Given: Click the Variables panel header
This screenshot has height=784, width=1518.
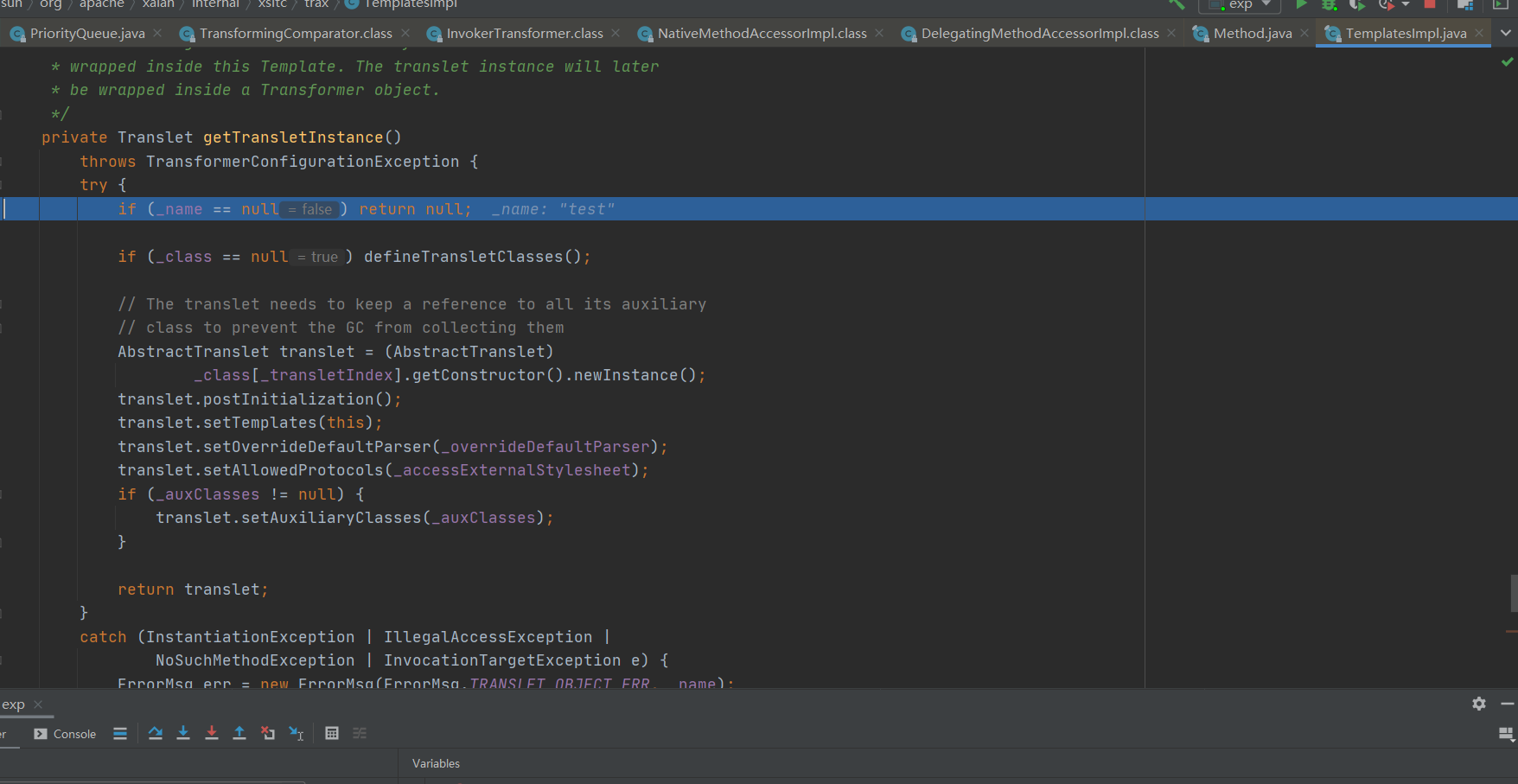Looking at the screenshot, I should tap(436, 763).
